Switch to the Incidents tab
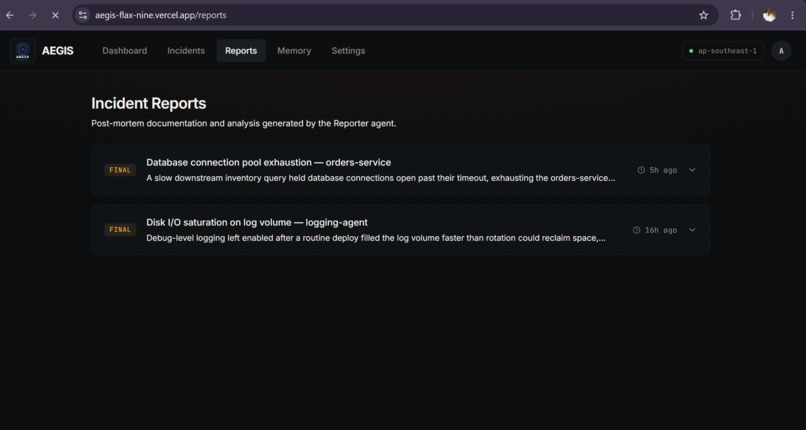Screen dimensions: 806x430 coord(186,51)
